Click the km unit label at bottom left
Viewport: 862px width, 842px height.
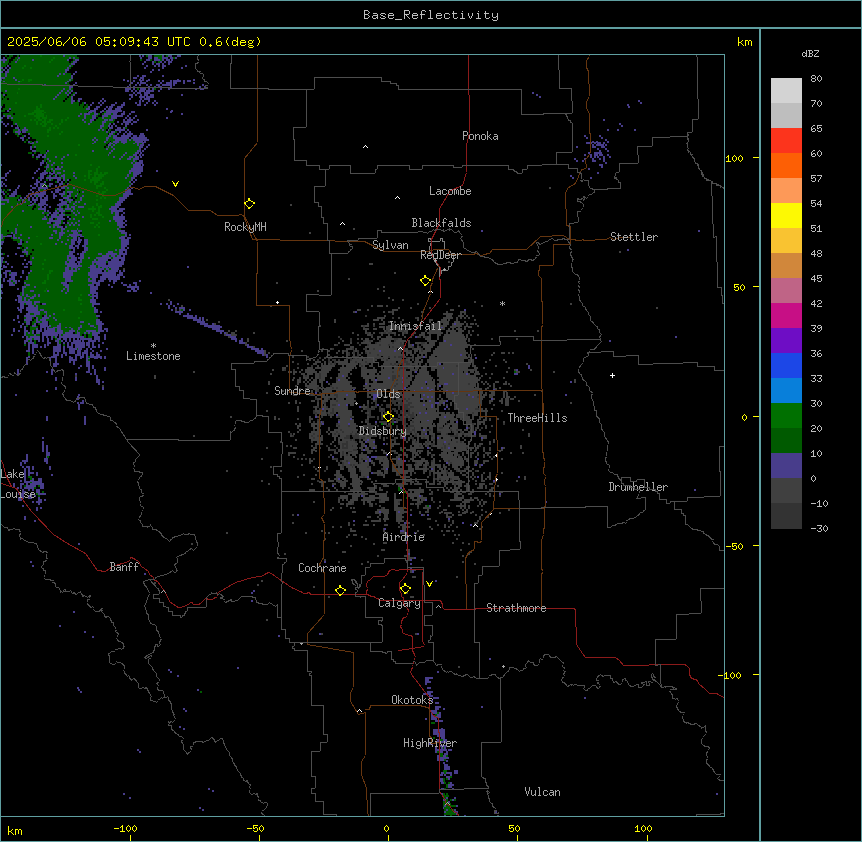click(15, 830)
